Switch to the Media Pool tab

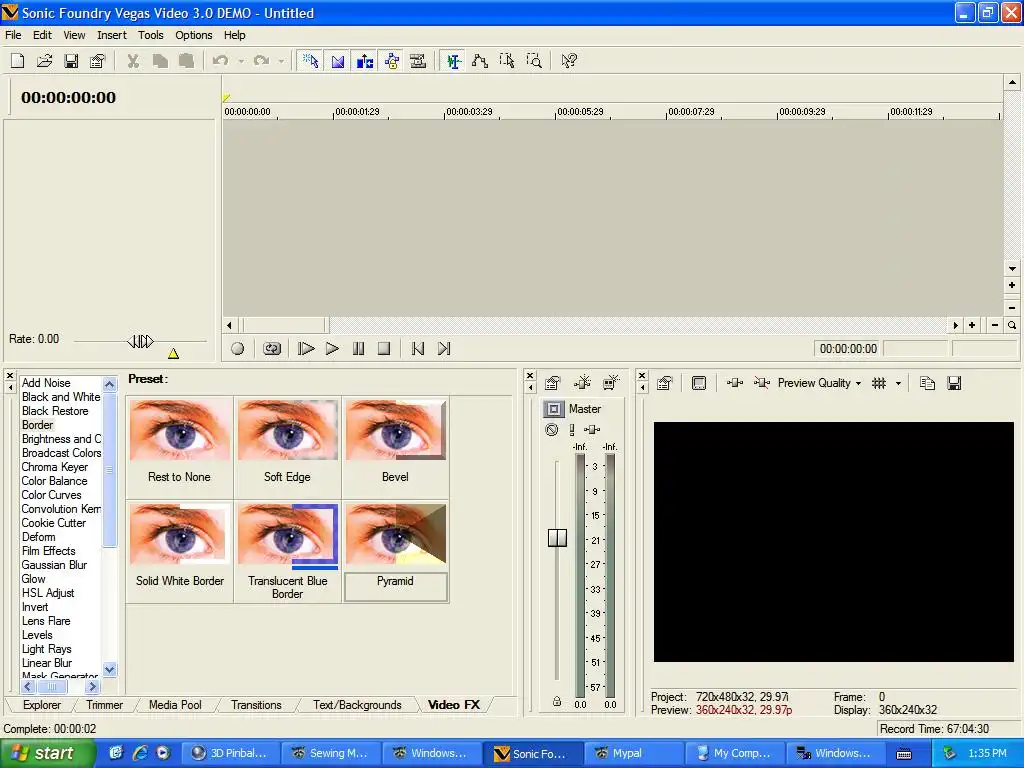tap(175, 705)
